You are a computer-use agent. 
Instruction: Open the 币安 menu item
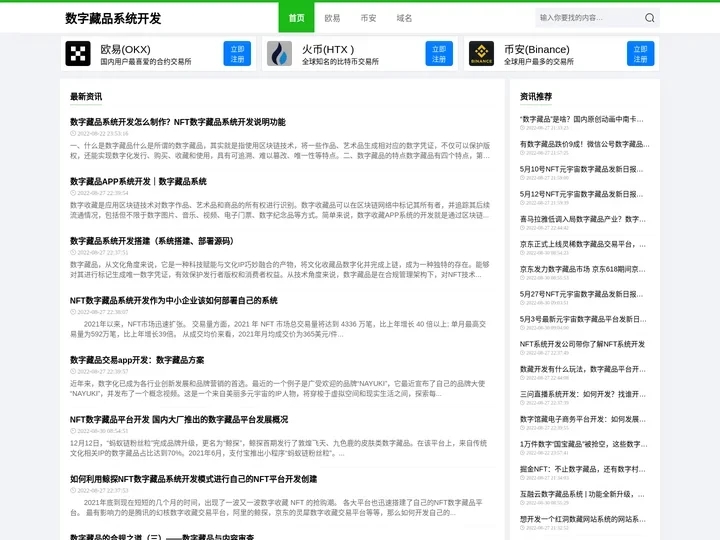[x=368, y=18]
